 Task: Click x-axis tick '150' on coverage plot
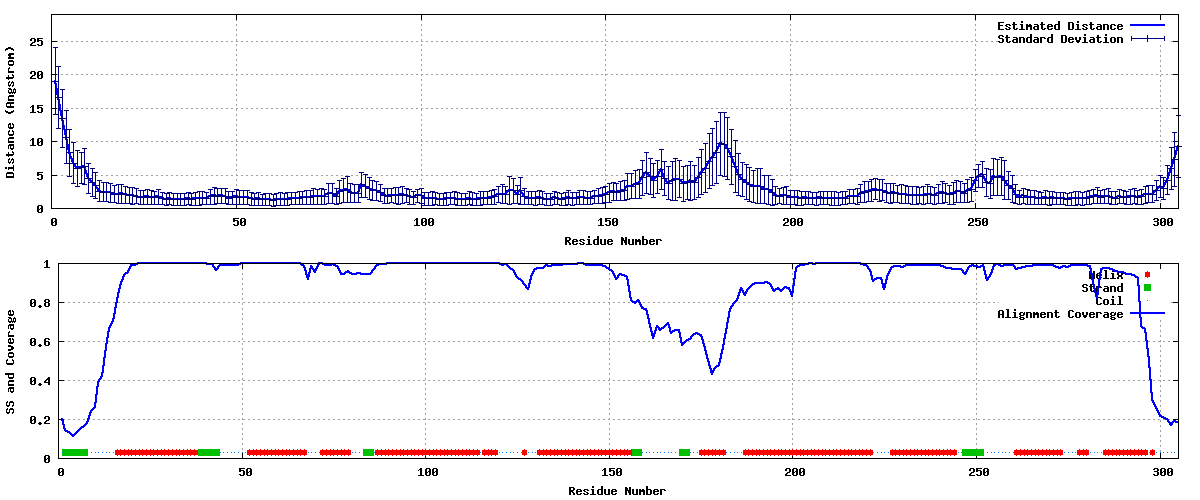(x=611, y=471)
